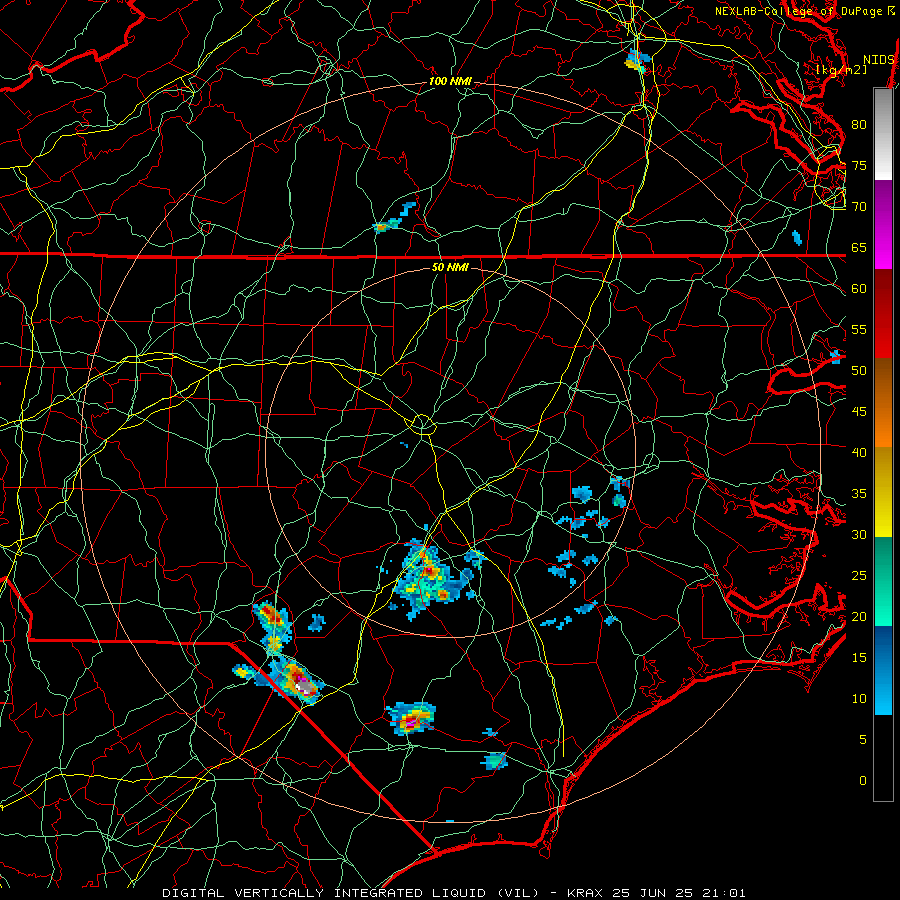This screenshot has width=900, height=900.
Task: Click the 20 value on the VIL scale
Action: (859, 616)
